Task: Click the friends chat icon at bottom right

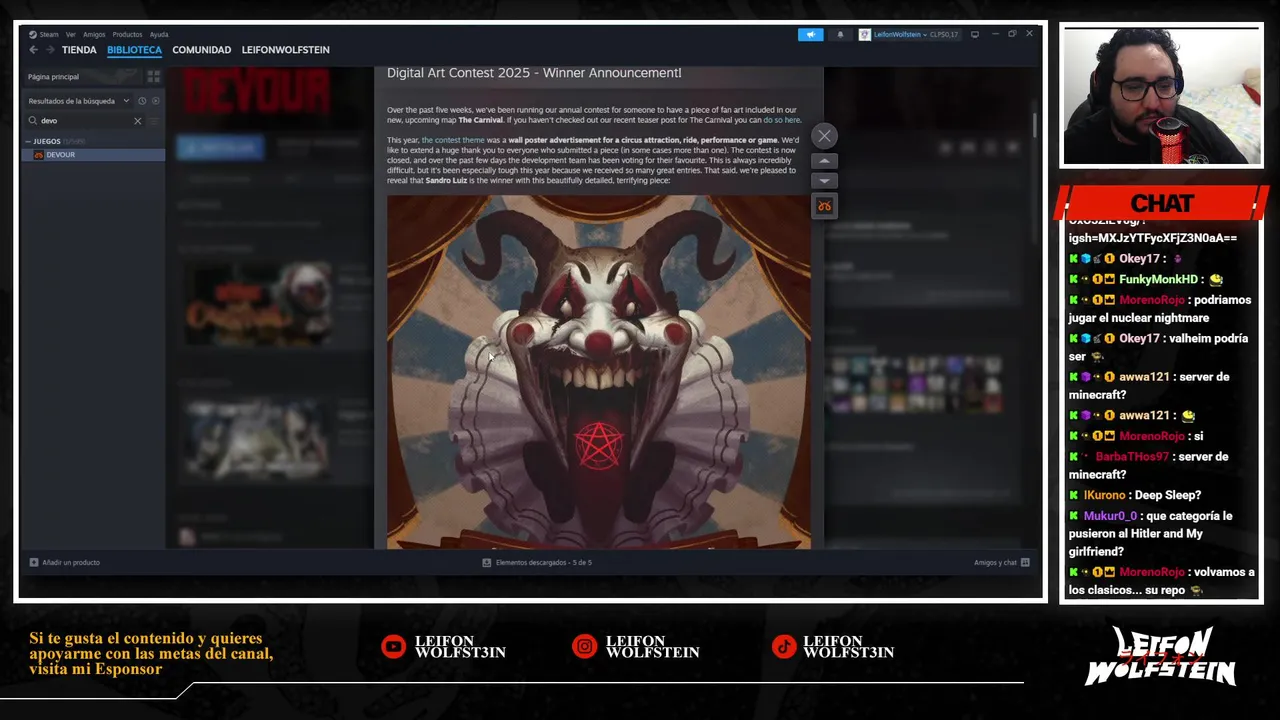Action: click(x=1025, y=563)
